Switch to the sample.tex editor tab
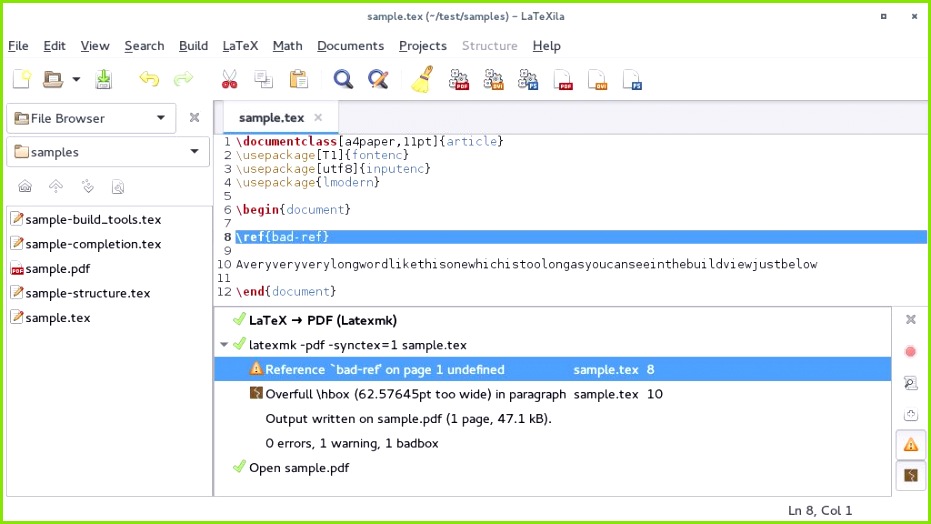The width and height of the screenshot is (931, 524). point(271,118)
